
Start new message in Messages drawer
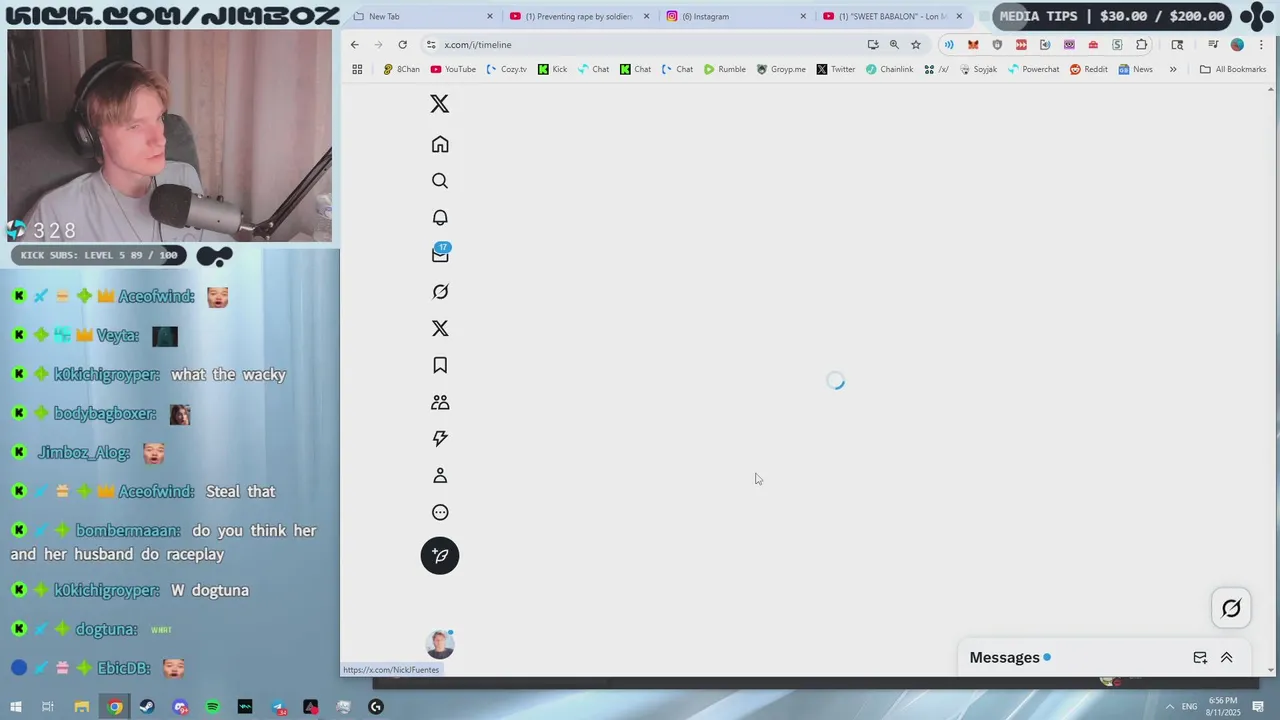[1200, 657]
